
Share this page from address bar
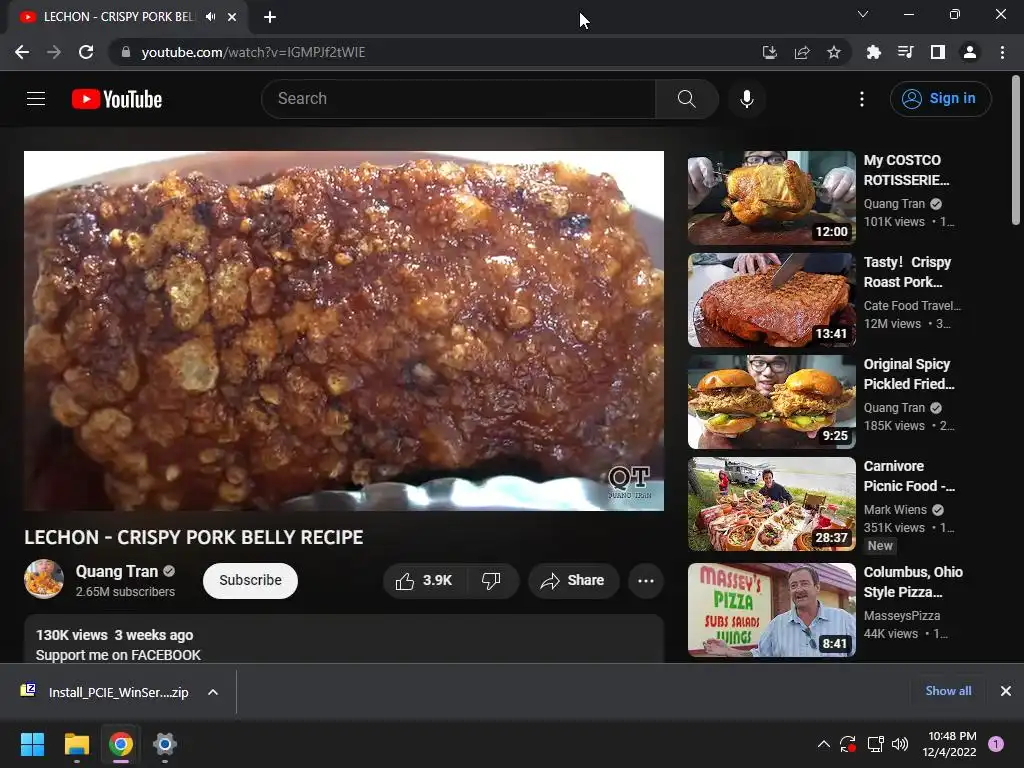click(802, 52)
